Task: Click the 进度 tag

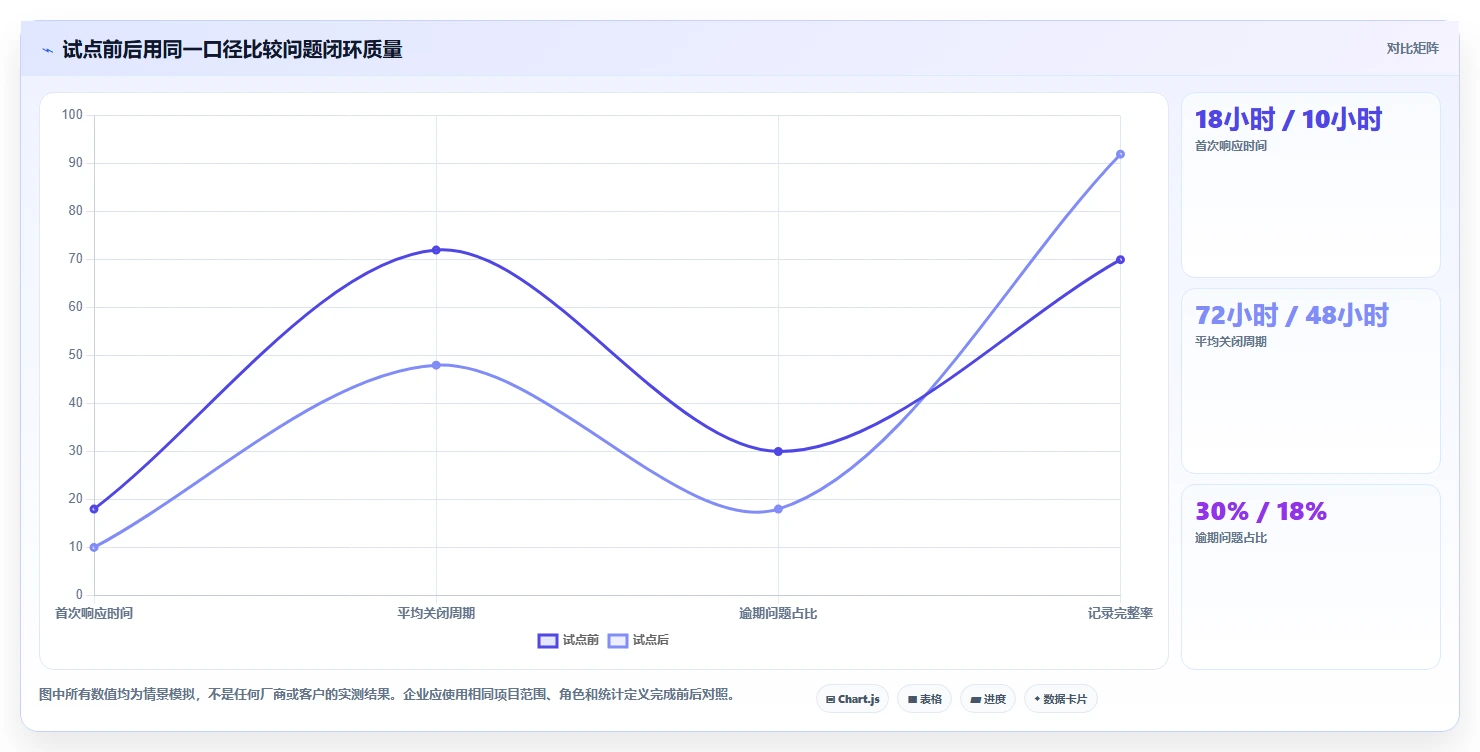Action: tap(987, 699)
